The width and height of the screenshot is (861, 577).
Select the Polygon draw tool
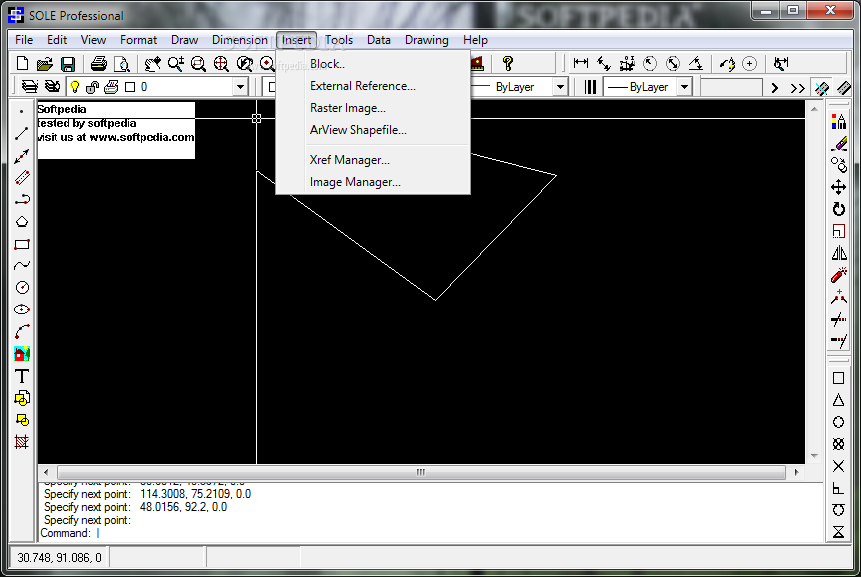pos(21,222)
